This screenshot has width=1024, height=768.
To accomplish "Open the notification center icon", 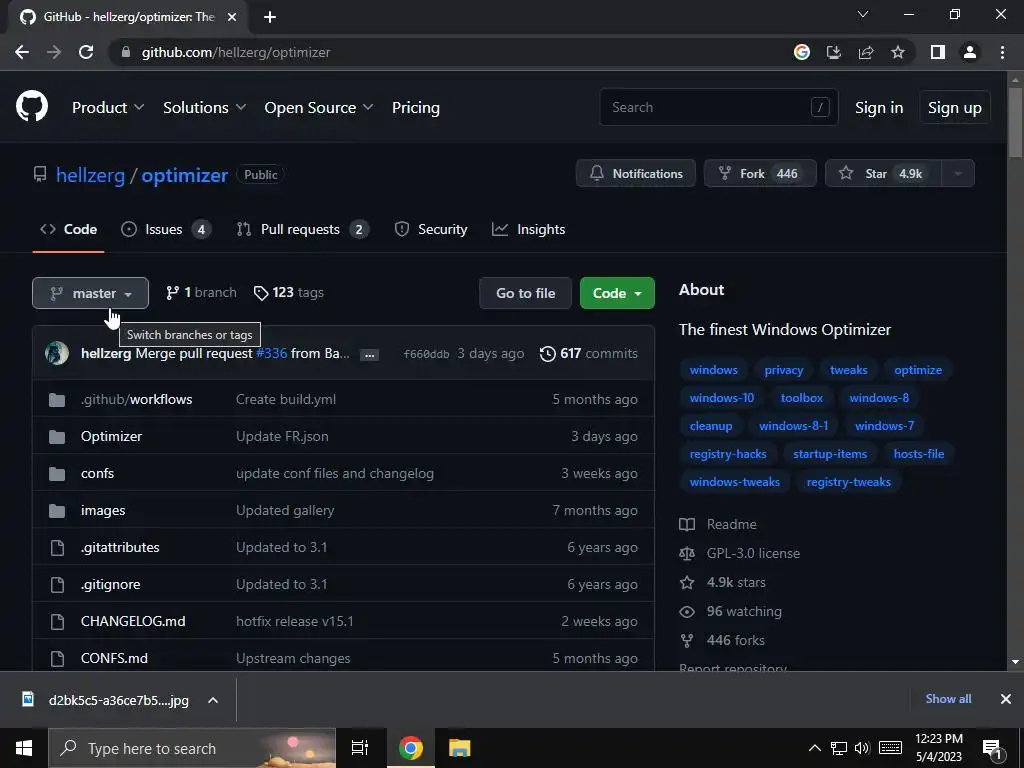I will [992, 748].
